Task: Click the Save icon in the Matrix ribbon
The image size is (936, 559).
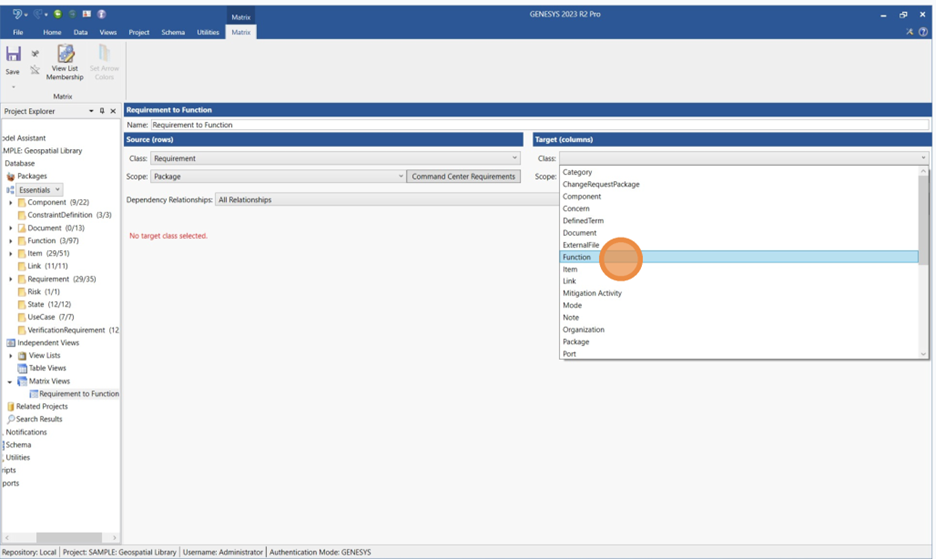Action: (13, 54)
